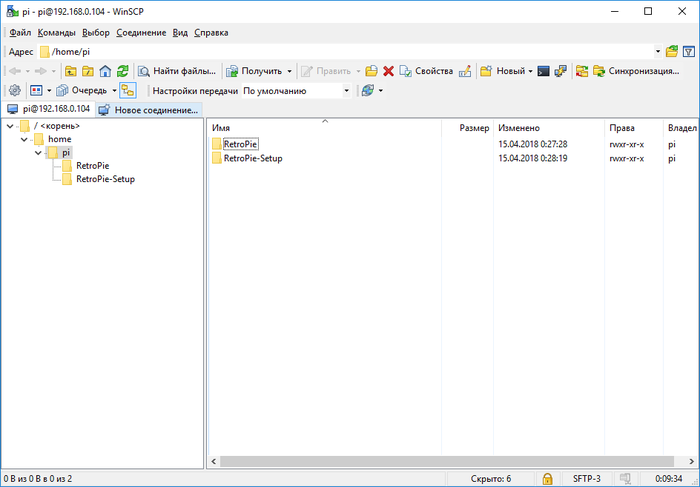The width and height of the screenshot is (700, 487).
Task: Select the RetroPie-Setup folder in file list
Action: tap(252, 158)
